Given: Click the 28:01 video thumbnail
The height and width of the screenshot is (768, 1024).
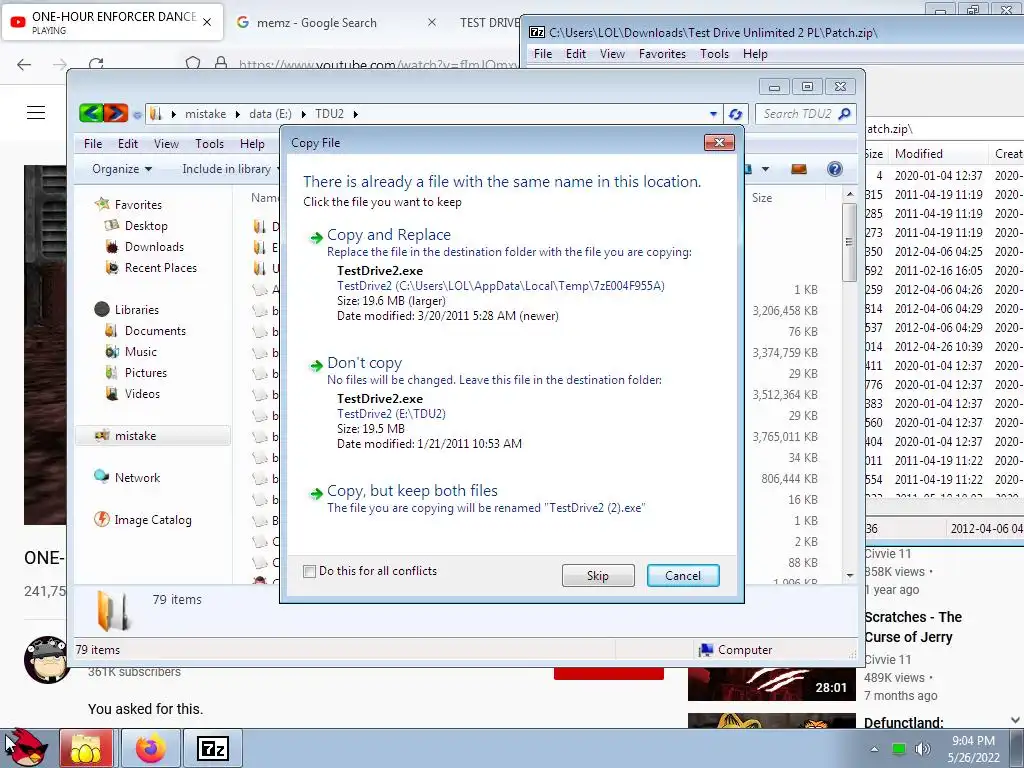Looking at the screenshot, I should 771,683.
